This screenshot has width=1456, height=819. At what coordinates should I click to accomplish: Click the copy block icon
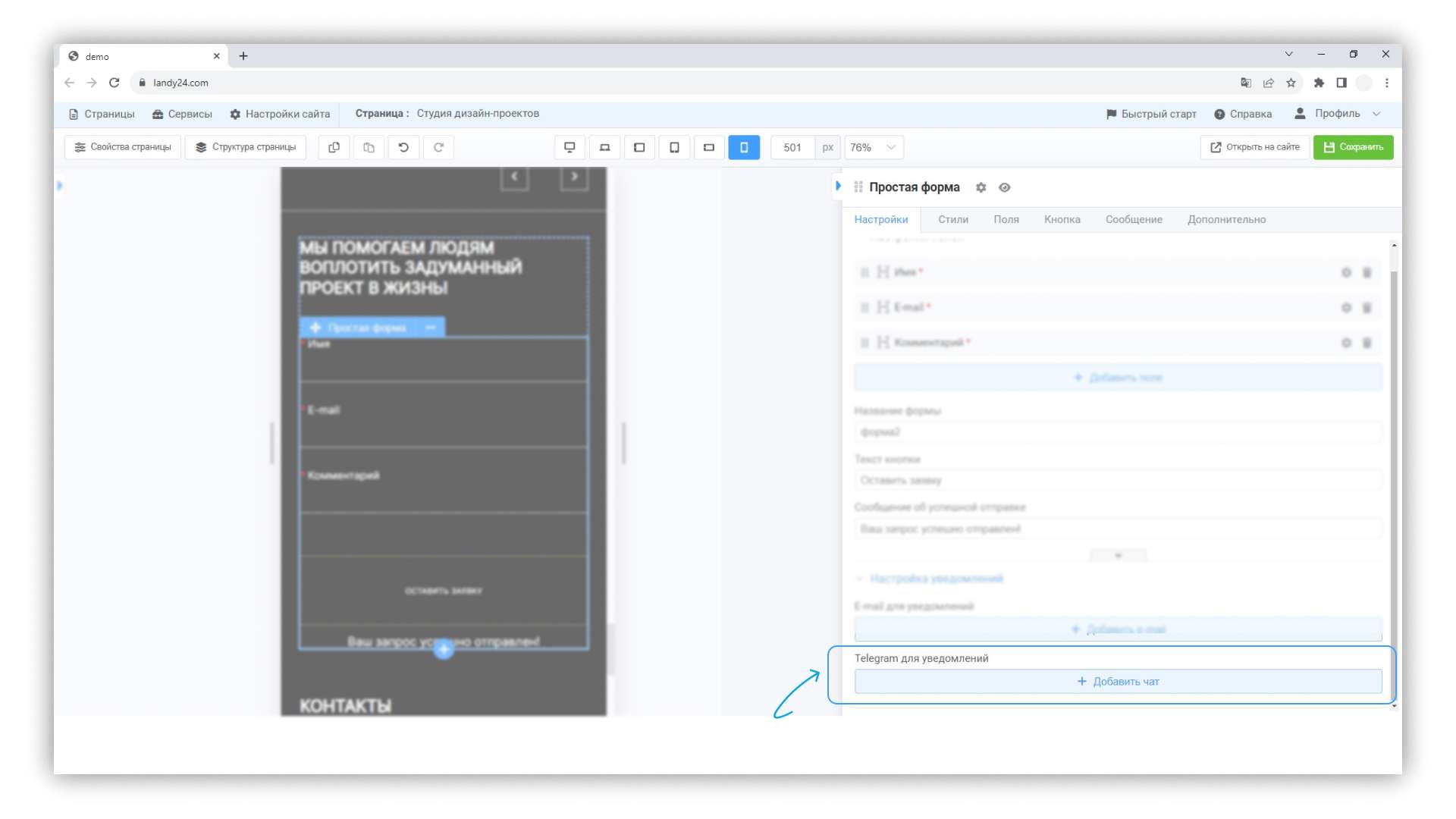pos(334,147)
